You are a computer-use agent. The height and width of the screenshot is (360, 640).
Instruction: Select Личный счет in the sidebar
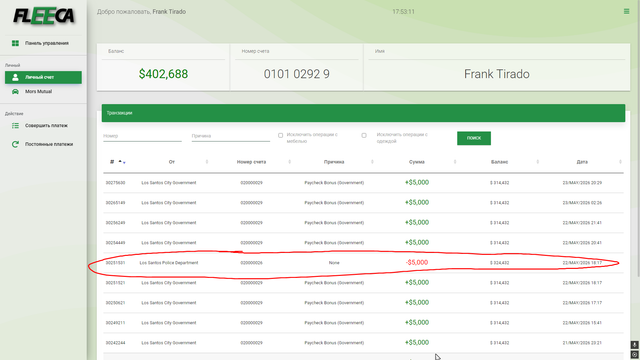tap(43, 77)
